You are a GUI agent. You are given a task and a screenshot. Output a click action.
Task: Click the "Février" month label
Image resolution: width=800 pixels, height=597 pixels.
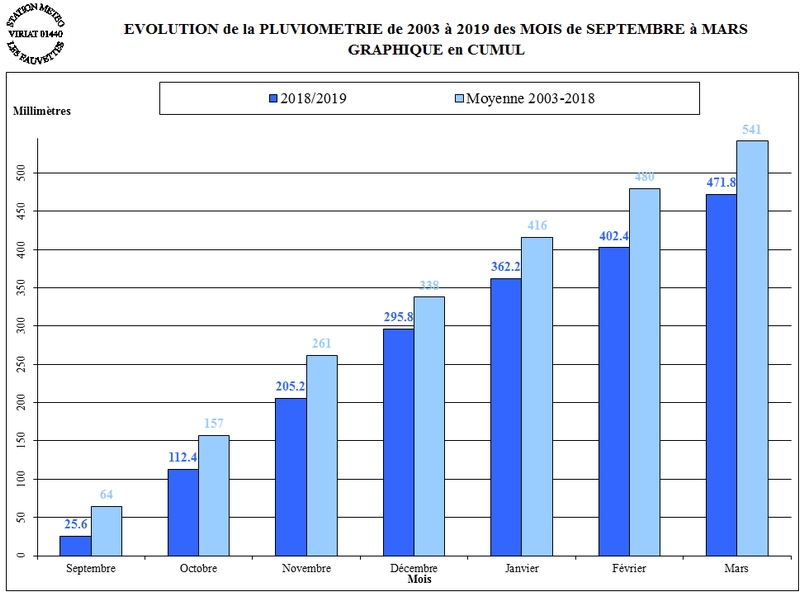tap(629, 568)
